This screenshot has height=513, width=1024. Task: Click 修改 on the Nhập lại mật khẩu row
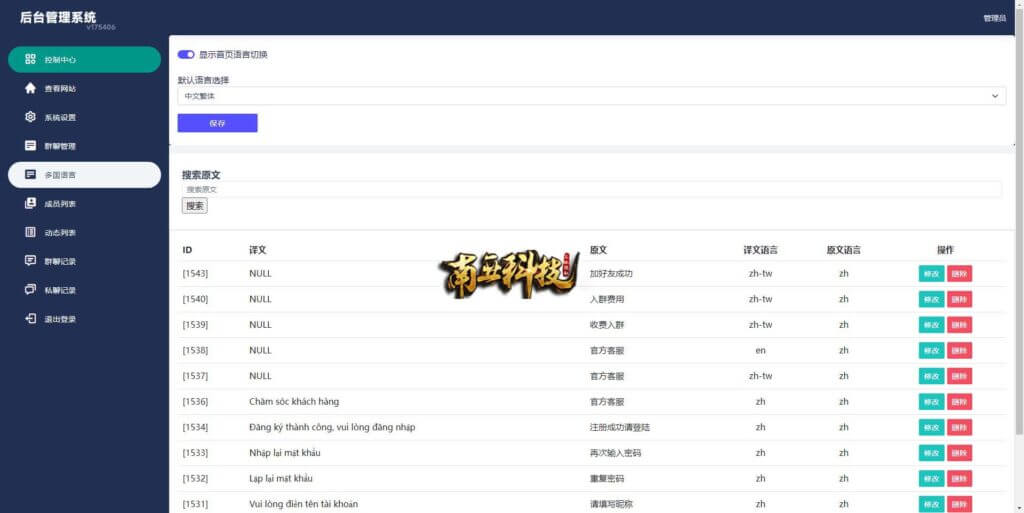[x=931, y=453]
